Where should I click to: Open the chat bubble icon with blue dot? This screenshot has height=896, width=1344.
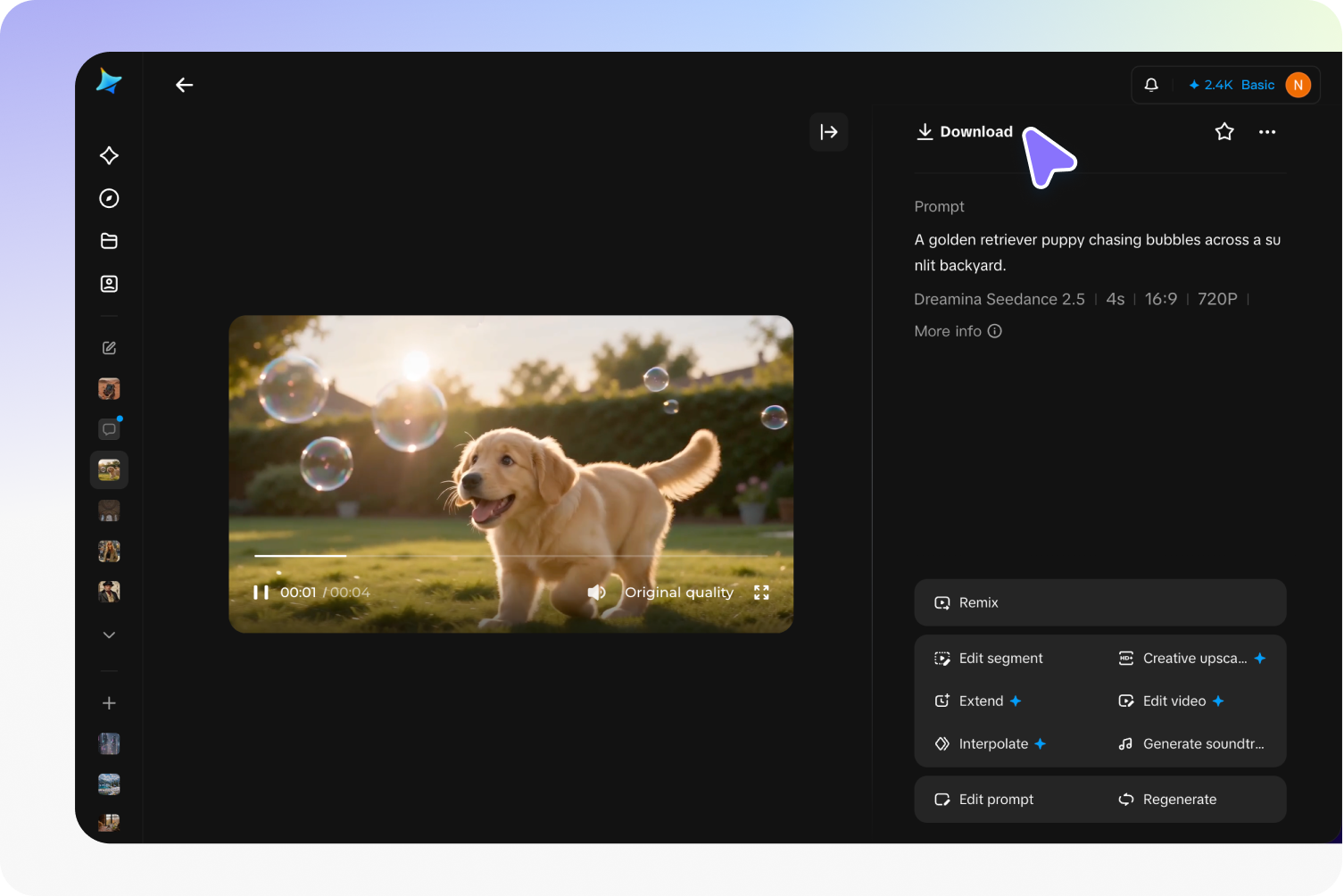click(110, 429)
